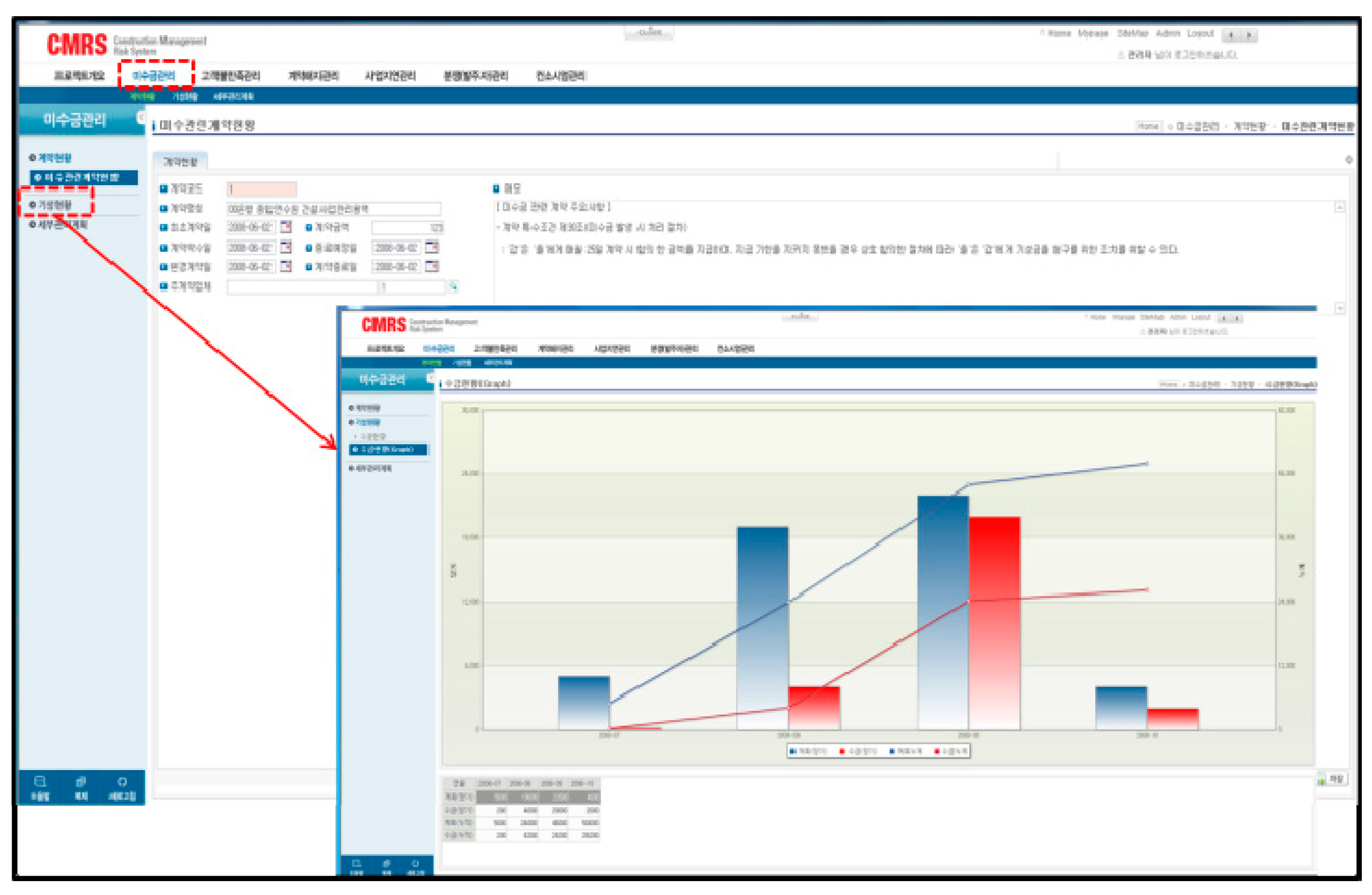Open calendar icon beside first contract date field
This screenshot has width=1372, height=895.
[286, 227]
